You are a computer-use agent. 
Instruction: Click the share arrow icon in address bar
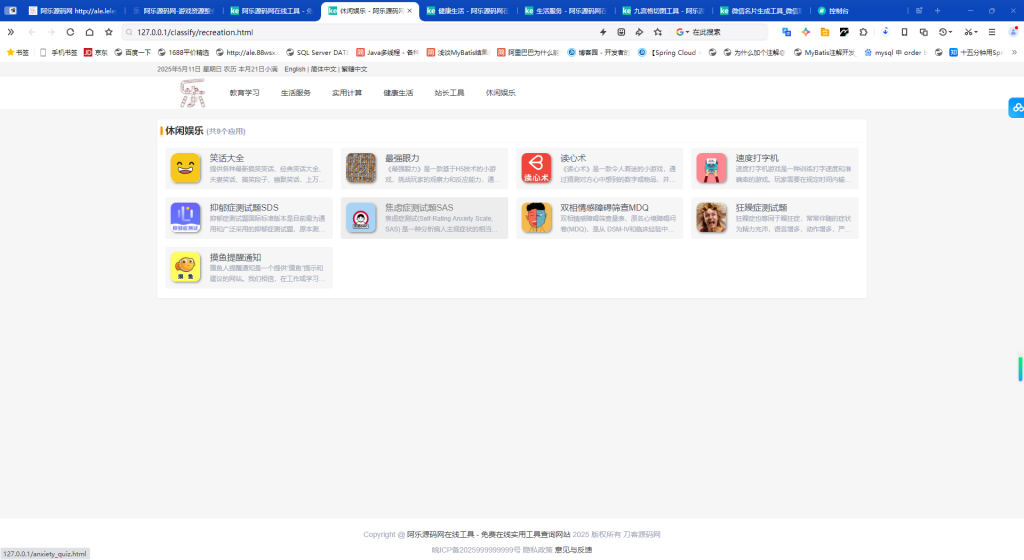pyautogui.click(x=639, y=32)
